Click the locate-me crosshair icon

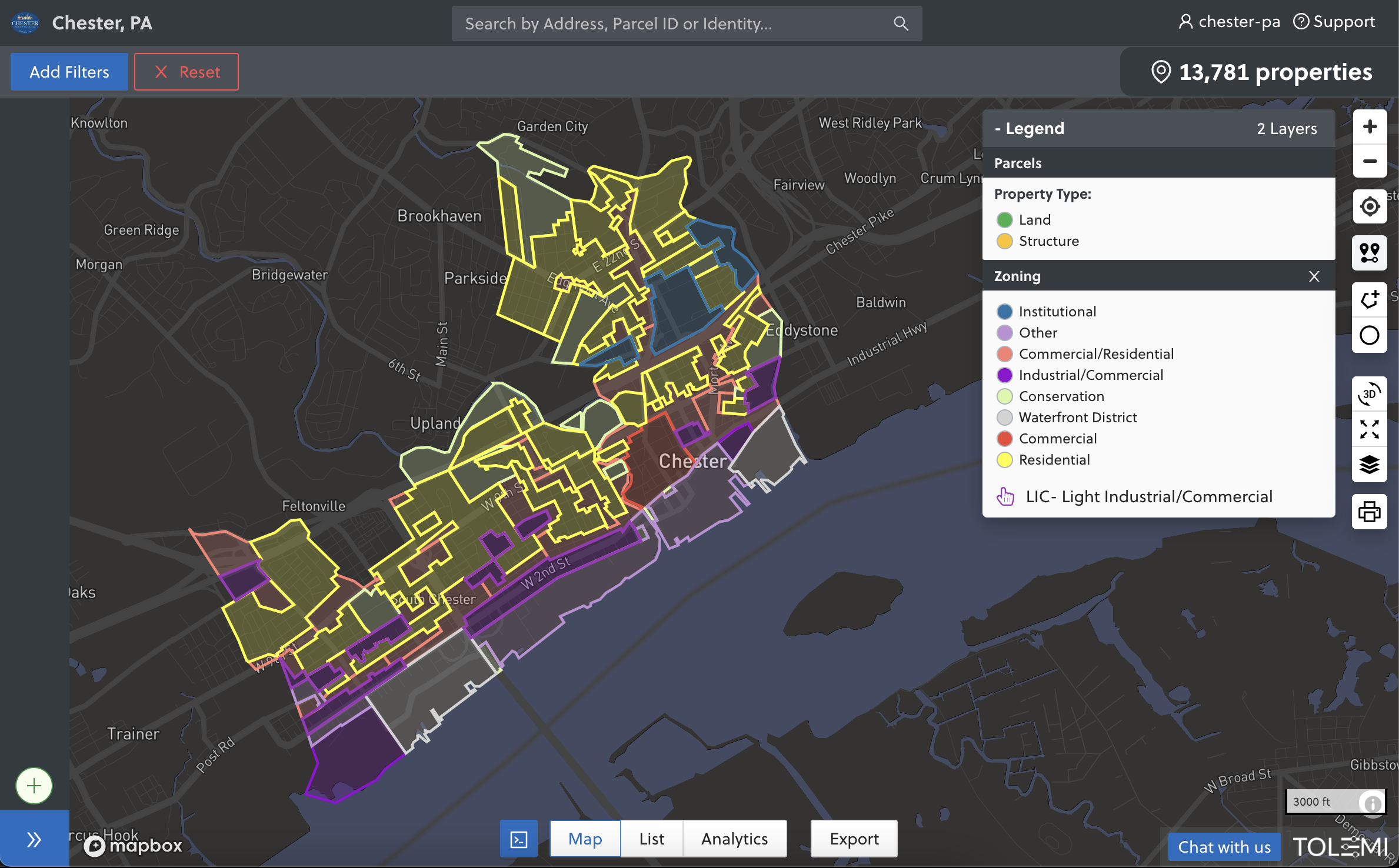tap(1370, 206)
